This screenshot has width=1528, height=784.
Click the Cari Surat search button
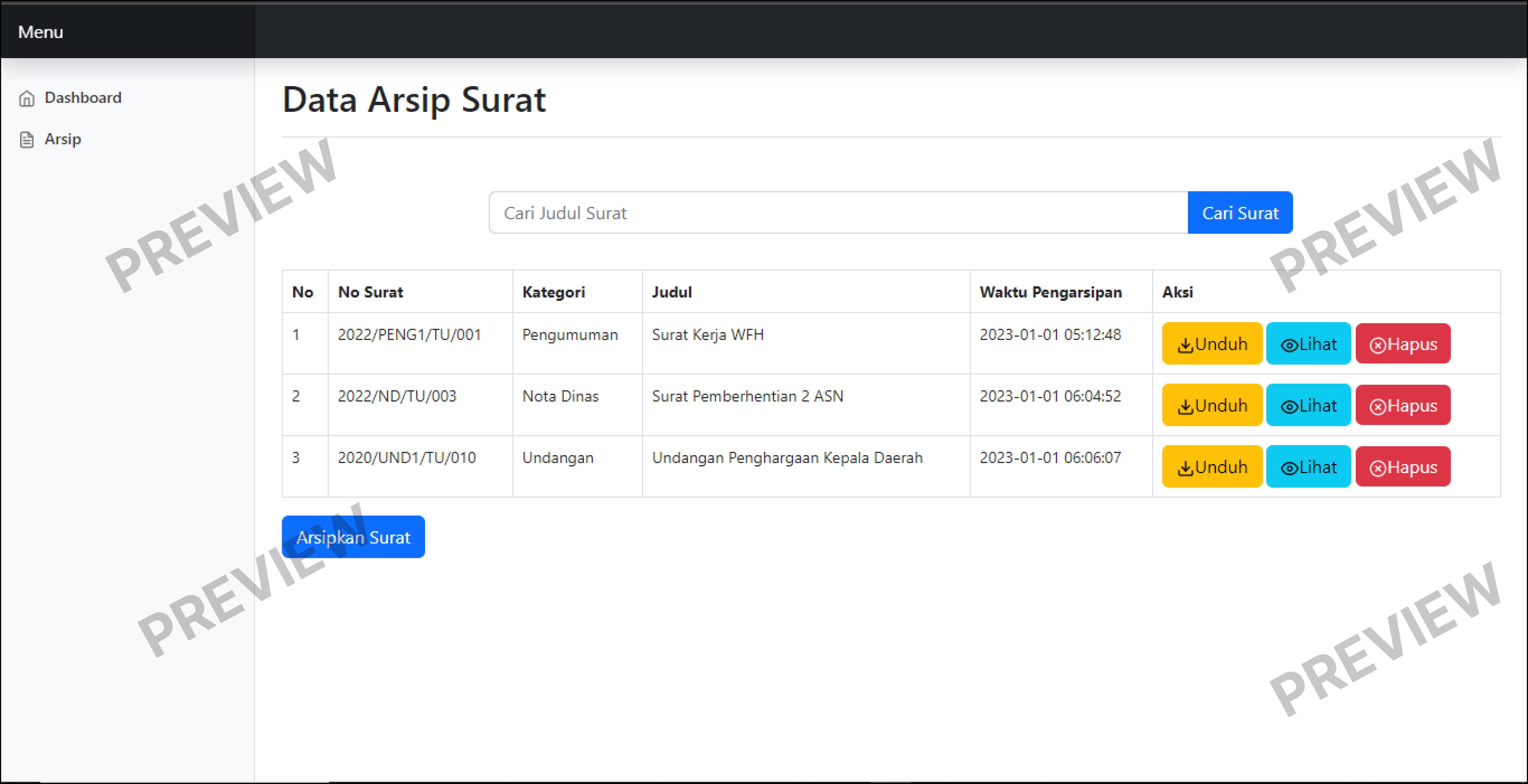coord(1240,212)
